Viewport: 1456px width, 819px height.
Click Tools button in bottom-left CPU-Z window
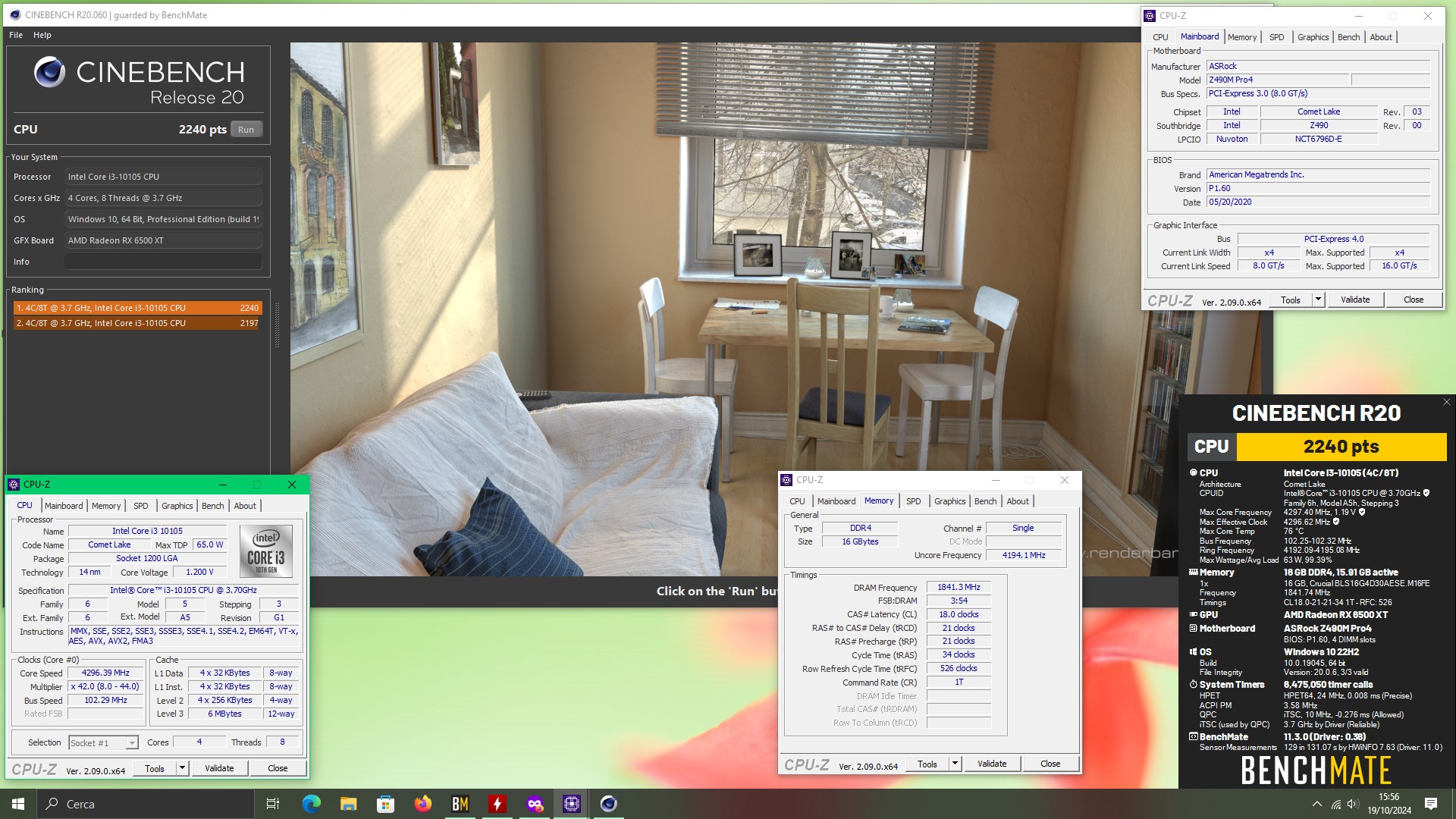pos(155,768)
